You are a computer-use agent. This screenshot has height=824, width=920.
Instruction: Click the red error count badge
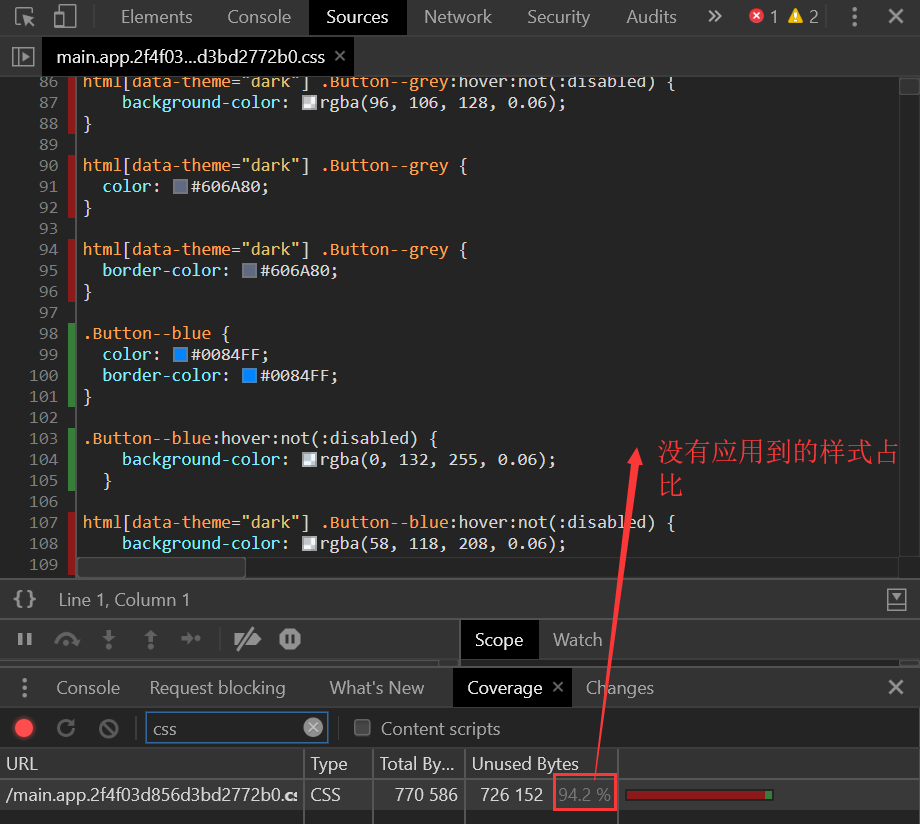click(x=763, y=16)
